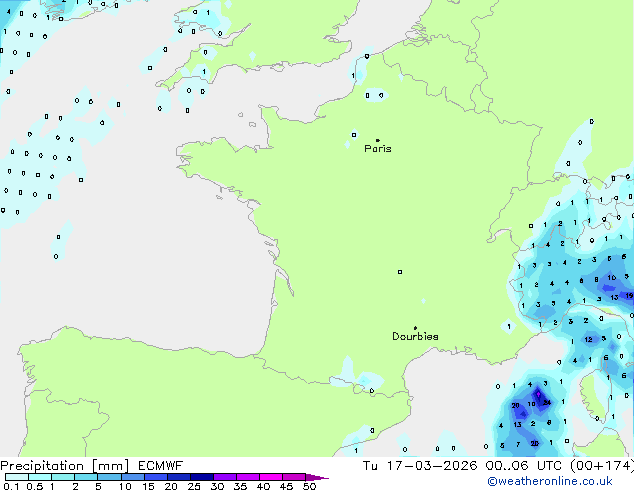Pick the 25–30 mm dark navy legend swatch
Image resolution: width=634 pixels, height=490 pixels.
point(202,477)
